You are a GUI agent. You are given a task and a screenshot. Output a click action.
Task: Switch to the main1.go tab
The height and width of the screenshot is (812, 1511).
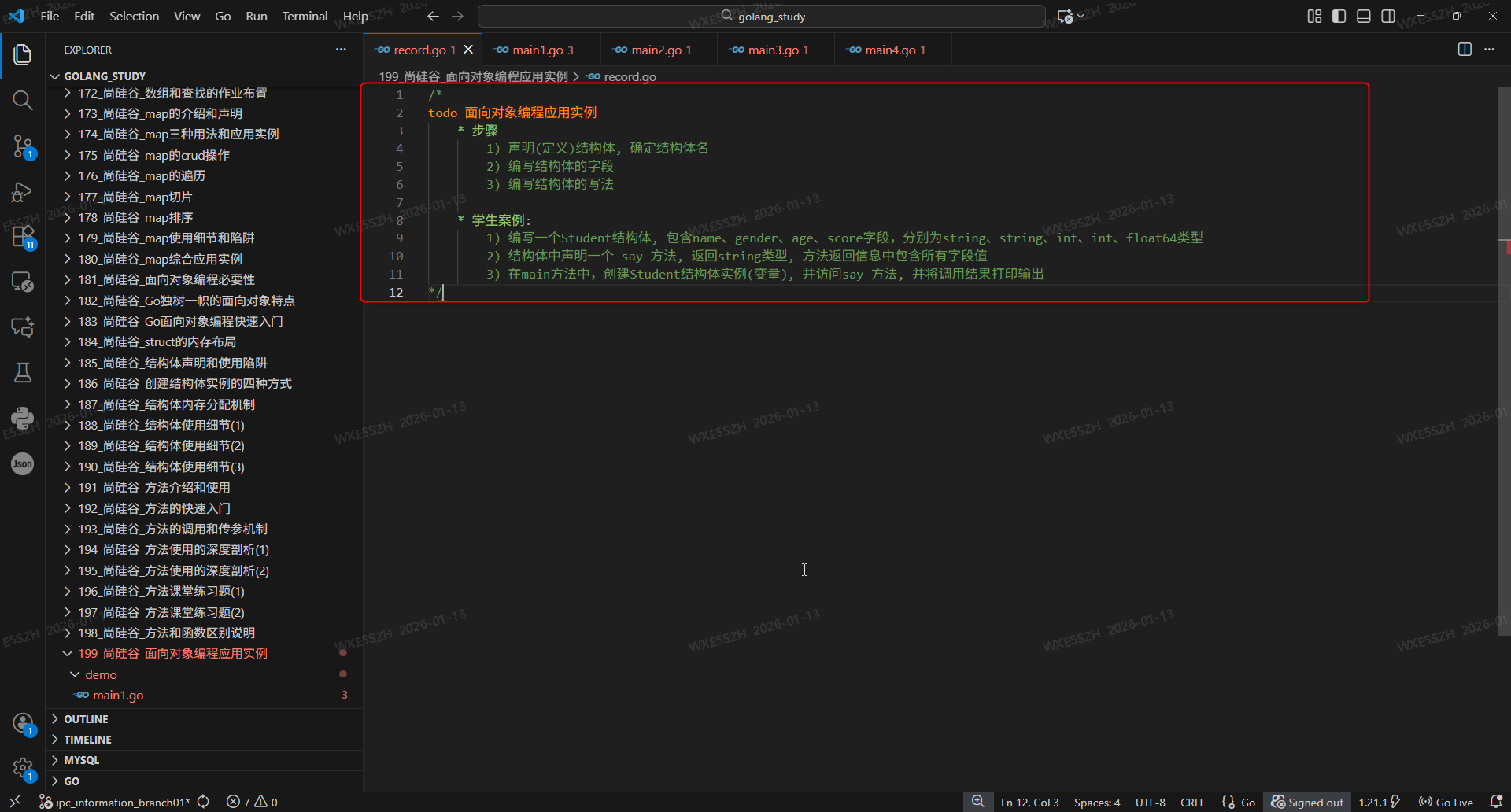click(x=541, y=50)
